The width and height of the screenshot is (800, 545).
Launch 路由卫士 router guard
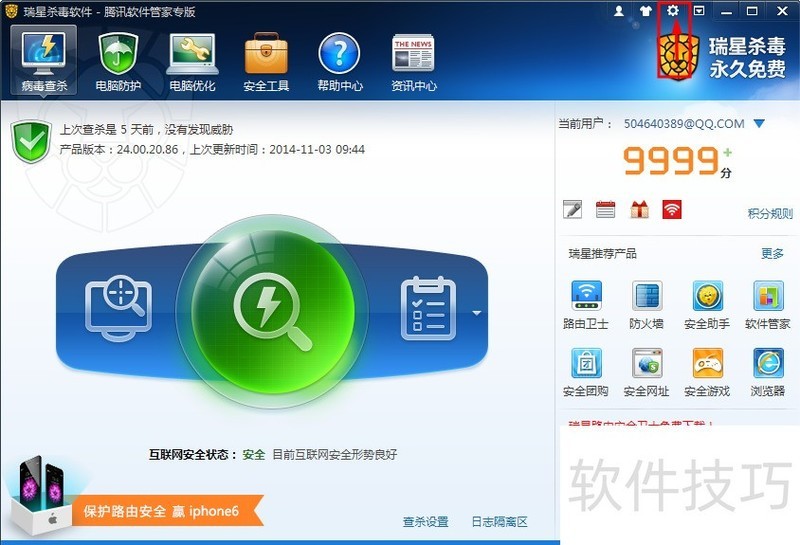pos(586,305)
